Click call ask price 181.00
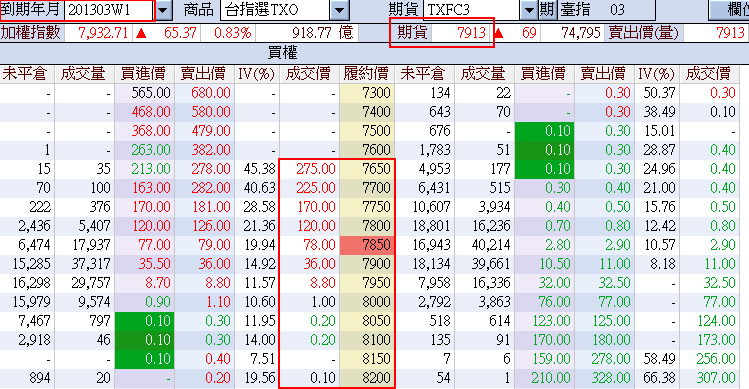The height and width of the screenshot is (389, 749). pos(211,207)
